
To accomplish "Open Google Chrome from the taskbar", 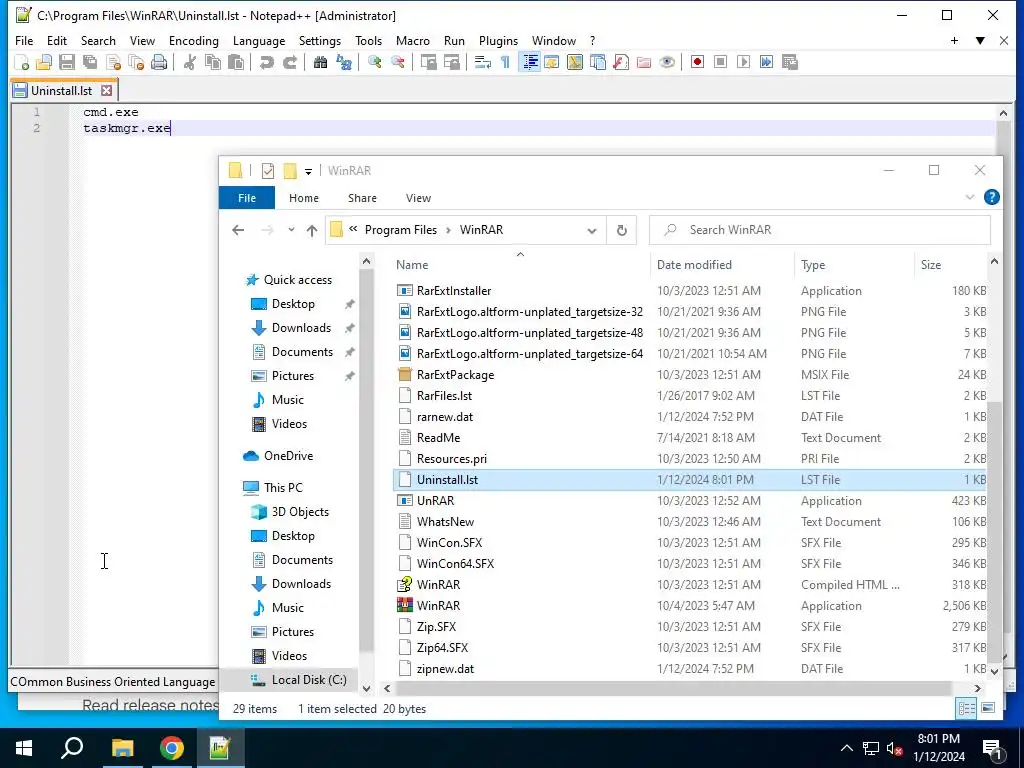I will 172,748.
